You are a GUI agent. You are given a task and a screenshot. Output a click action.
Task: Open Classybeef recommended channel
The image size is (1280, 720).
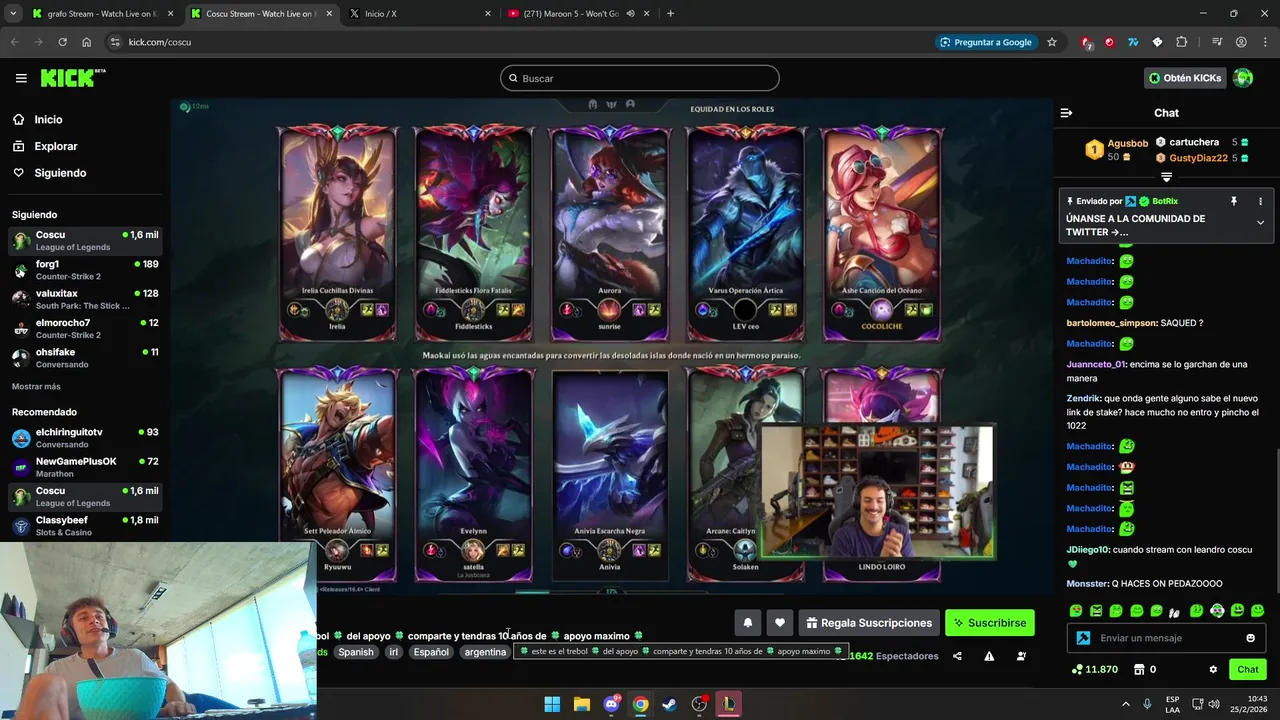(85, 526)
